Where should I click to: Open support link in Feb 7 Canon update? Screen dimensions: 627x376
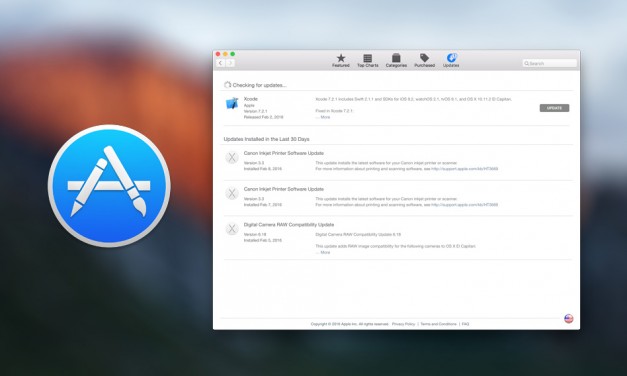pyautogui.click(x=465, y=204)
